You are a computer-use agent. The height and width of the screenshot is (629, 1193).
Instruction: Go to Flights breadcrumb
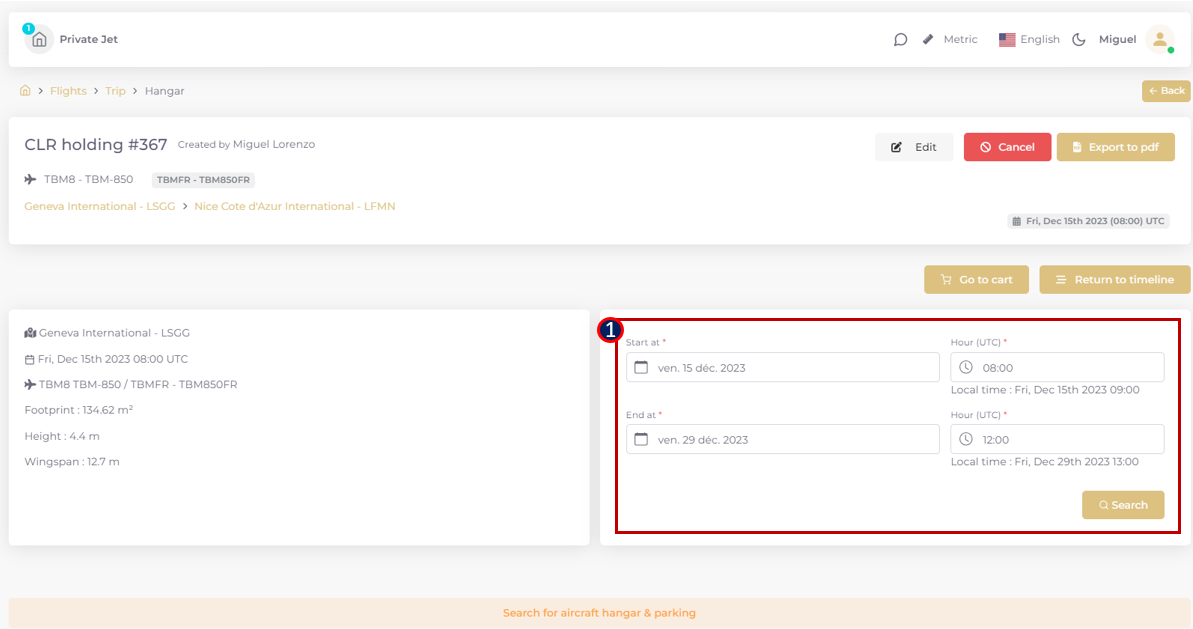tap(68, 91)
